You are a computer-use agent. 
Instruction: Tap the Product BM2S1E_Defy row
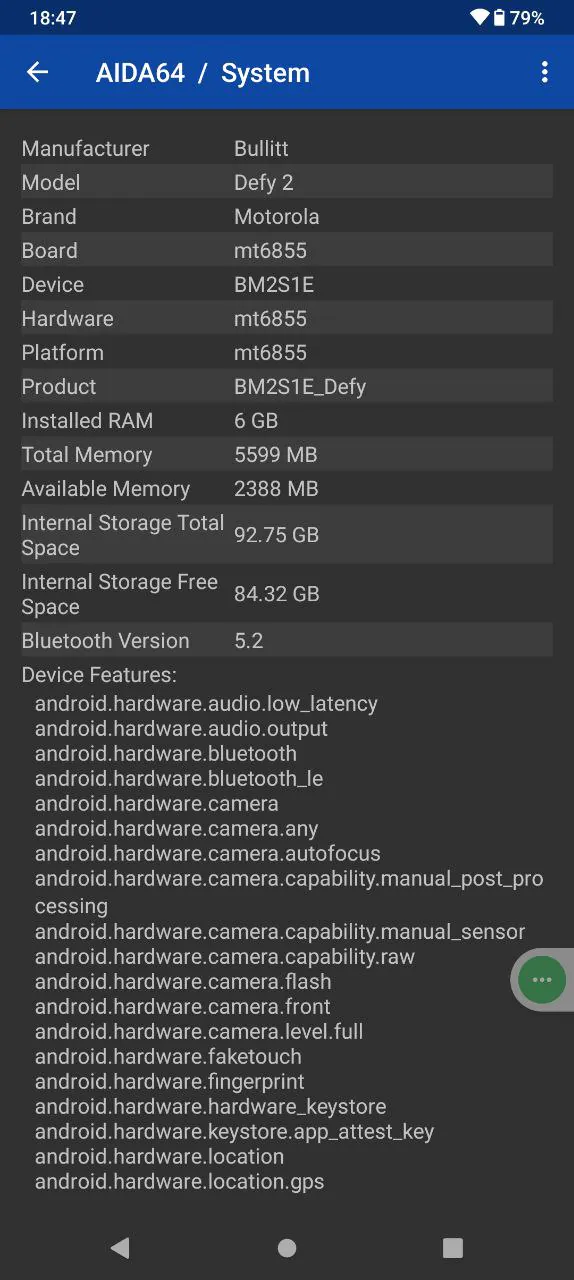pyautogui.click(x=287, y=386)
